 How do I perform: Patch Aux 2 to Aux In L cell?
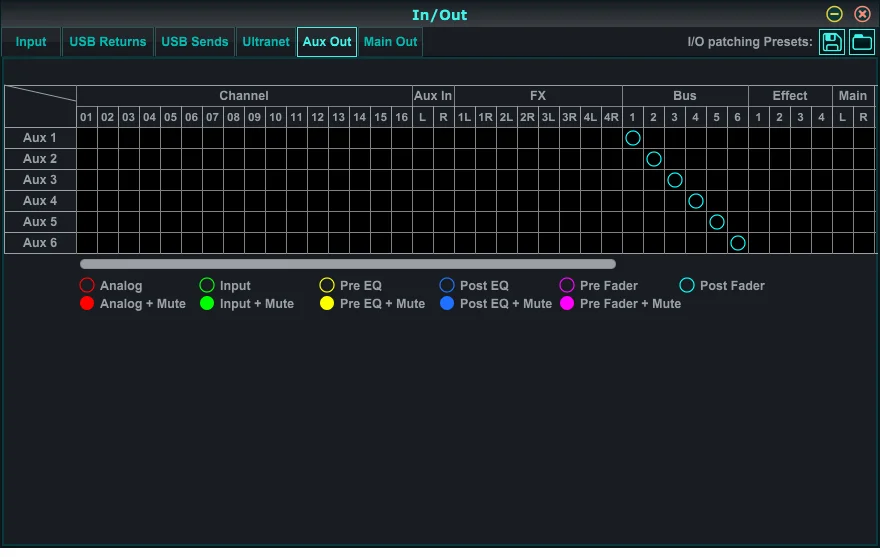tap(423, 159)
